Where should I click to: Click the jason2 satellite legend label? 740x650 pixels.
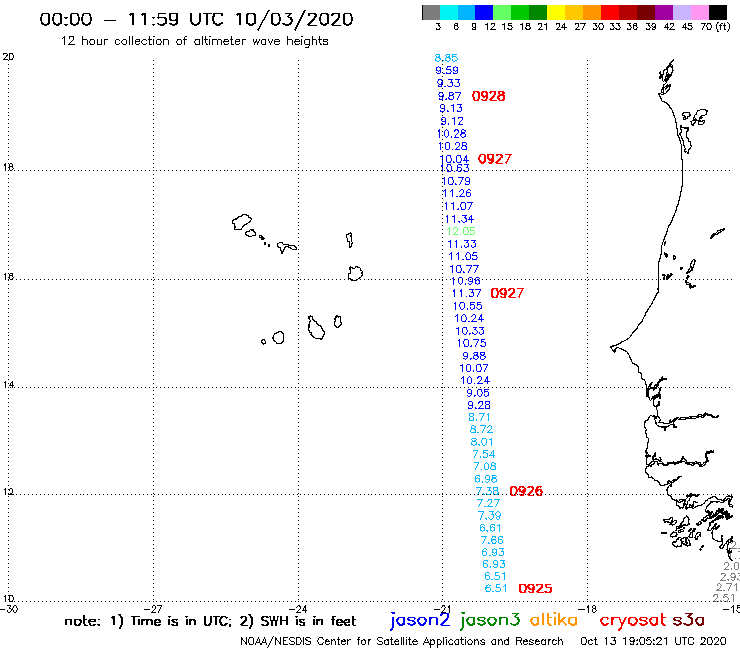(420, 620)
